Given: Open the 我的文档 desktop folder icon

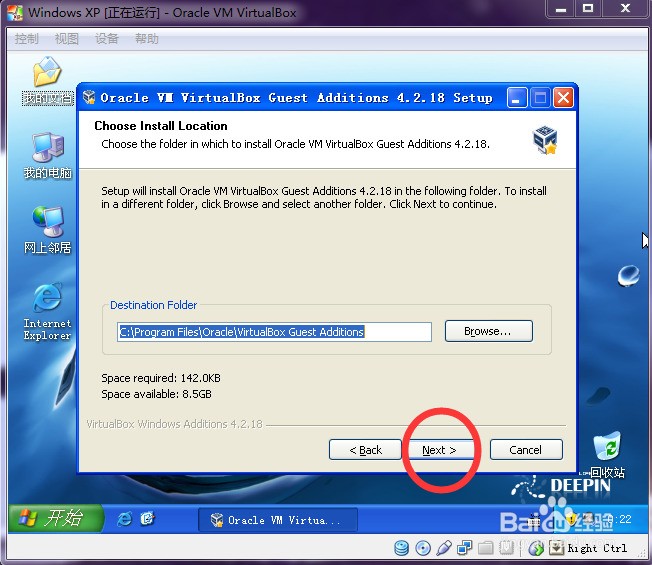Looking at the screenshot, I should click(x=47, y=80).
